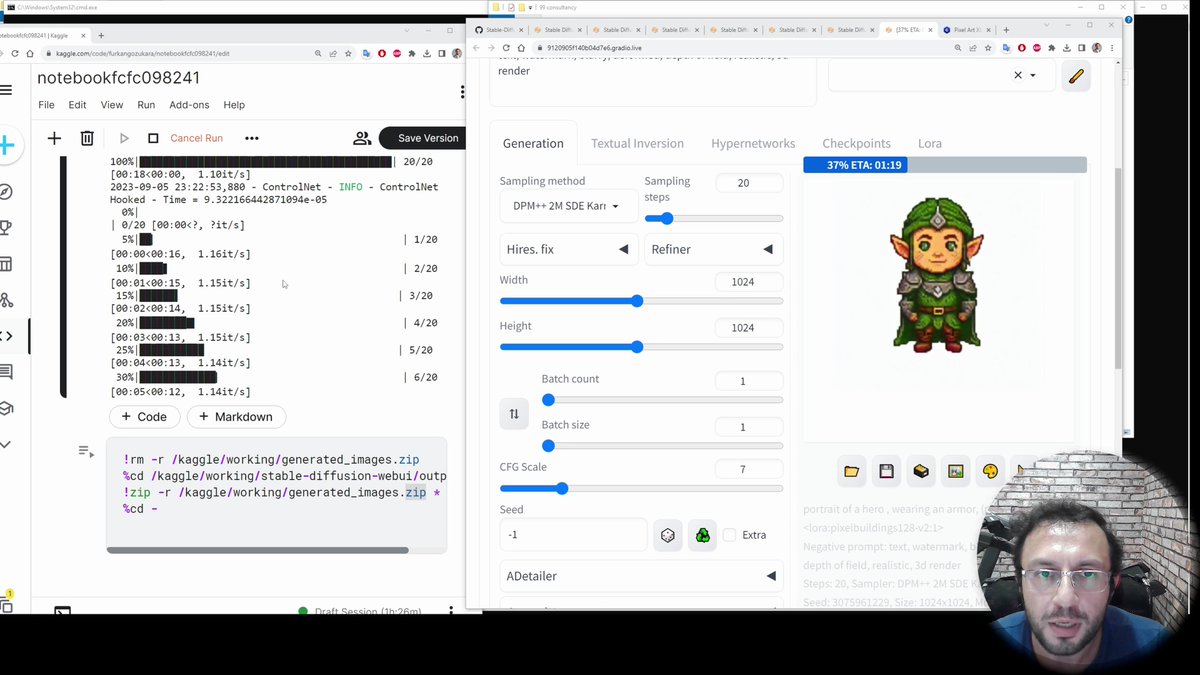
Task: Delete the cell using trash icon
Action: coord(87,138)
